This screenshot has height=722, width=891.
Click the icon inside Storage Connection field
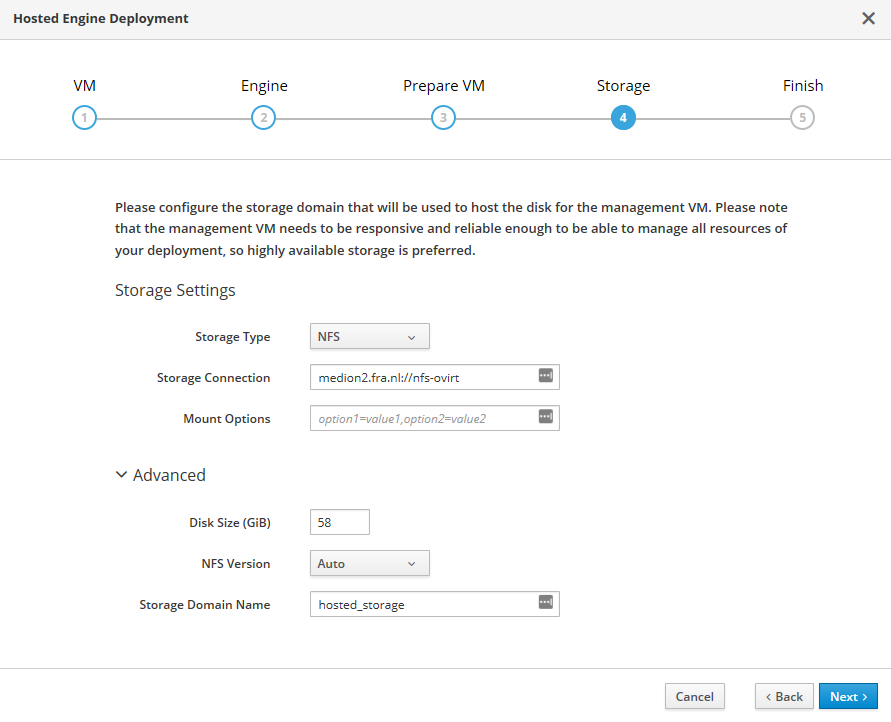(545, 376)
